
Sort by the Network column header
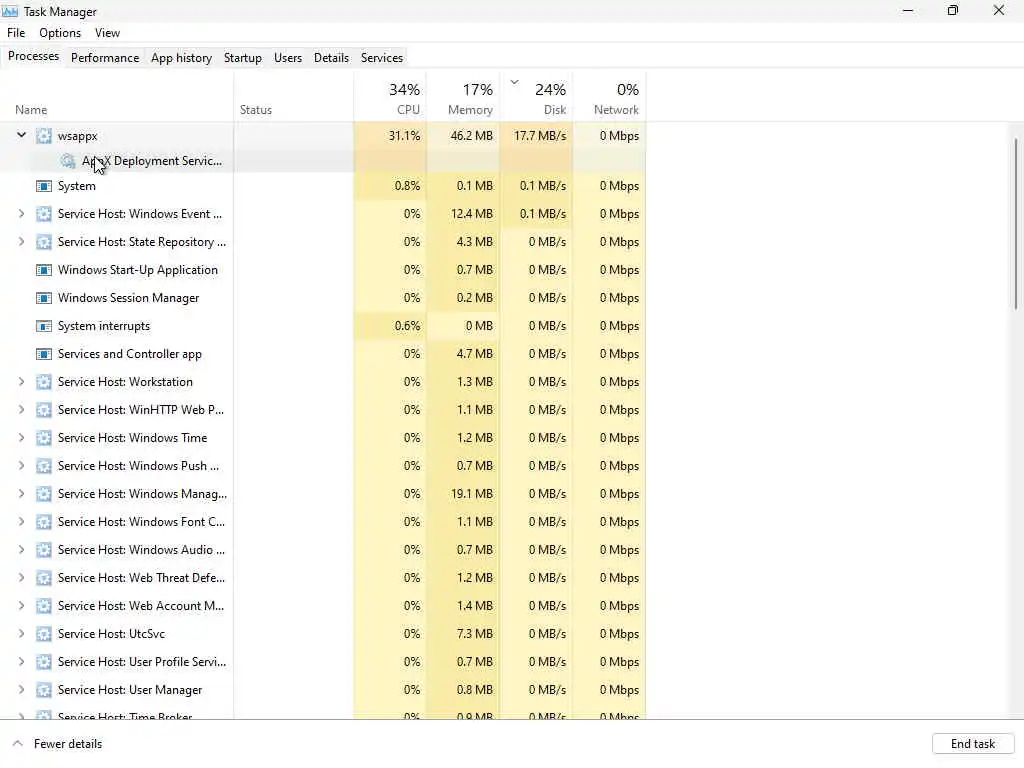[x=610, y=97]
